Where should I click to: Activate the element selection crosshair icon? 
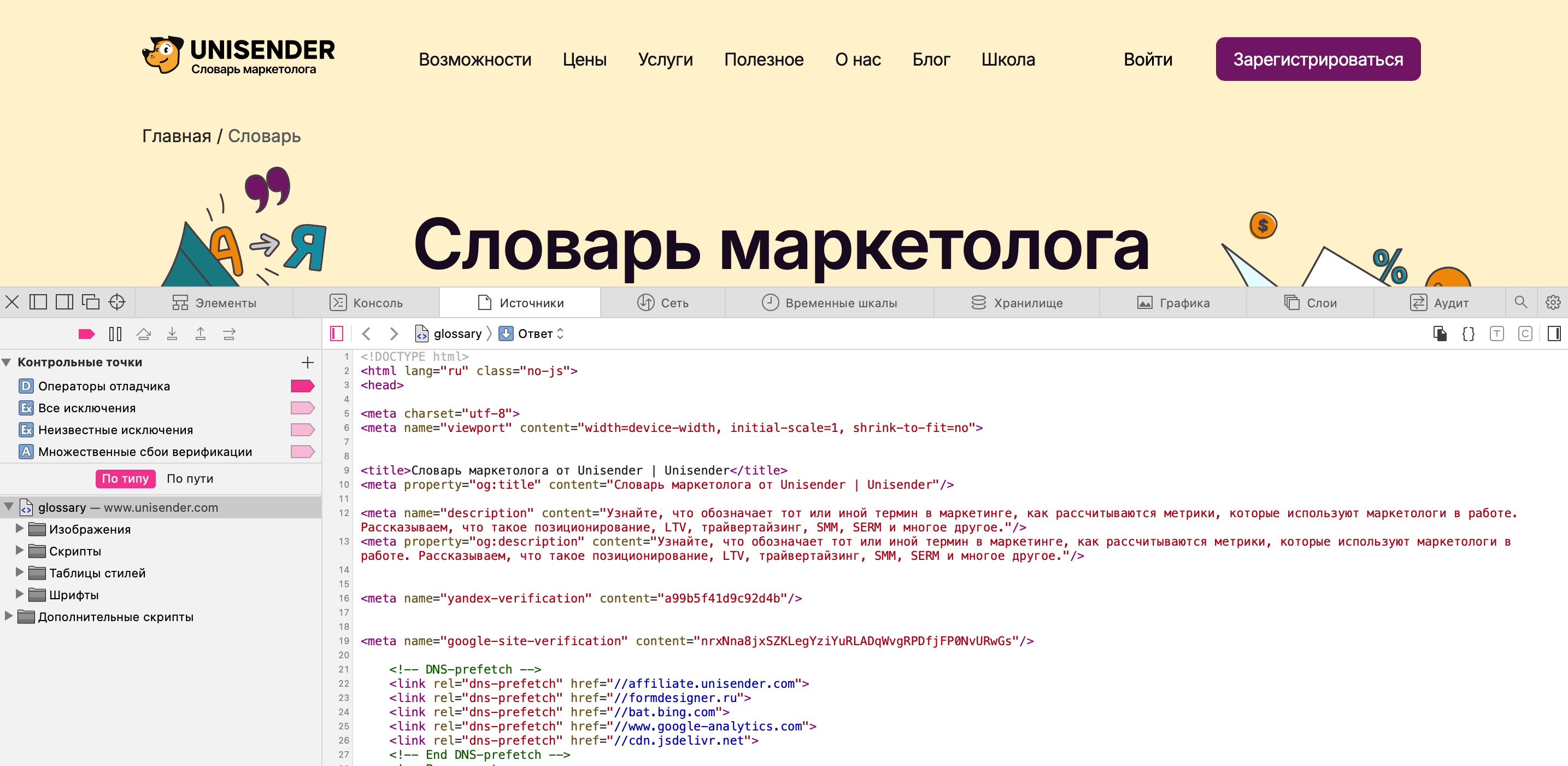(x=117, y=302)
